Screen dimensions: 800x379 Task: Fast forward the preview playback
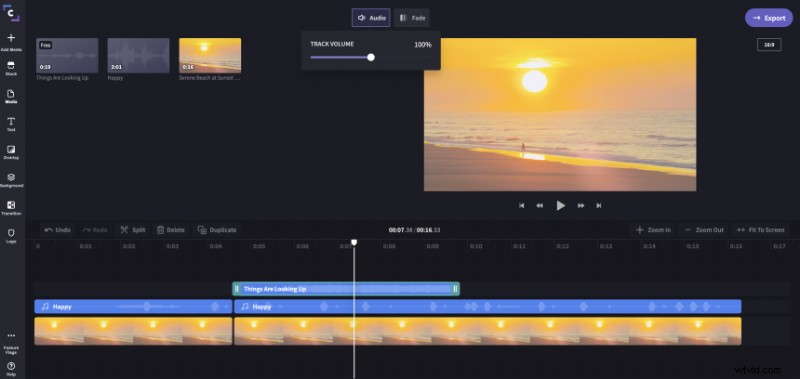[581, 206]
